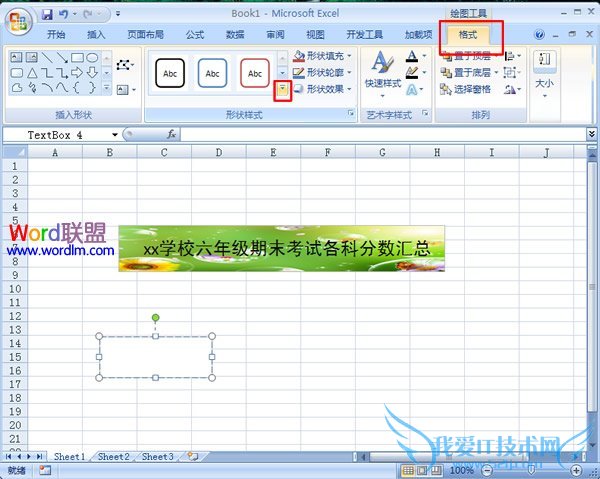Open the Align objects dropdown
This screenshot has height=479, width=600.
512,56
